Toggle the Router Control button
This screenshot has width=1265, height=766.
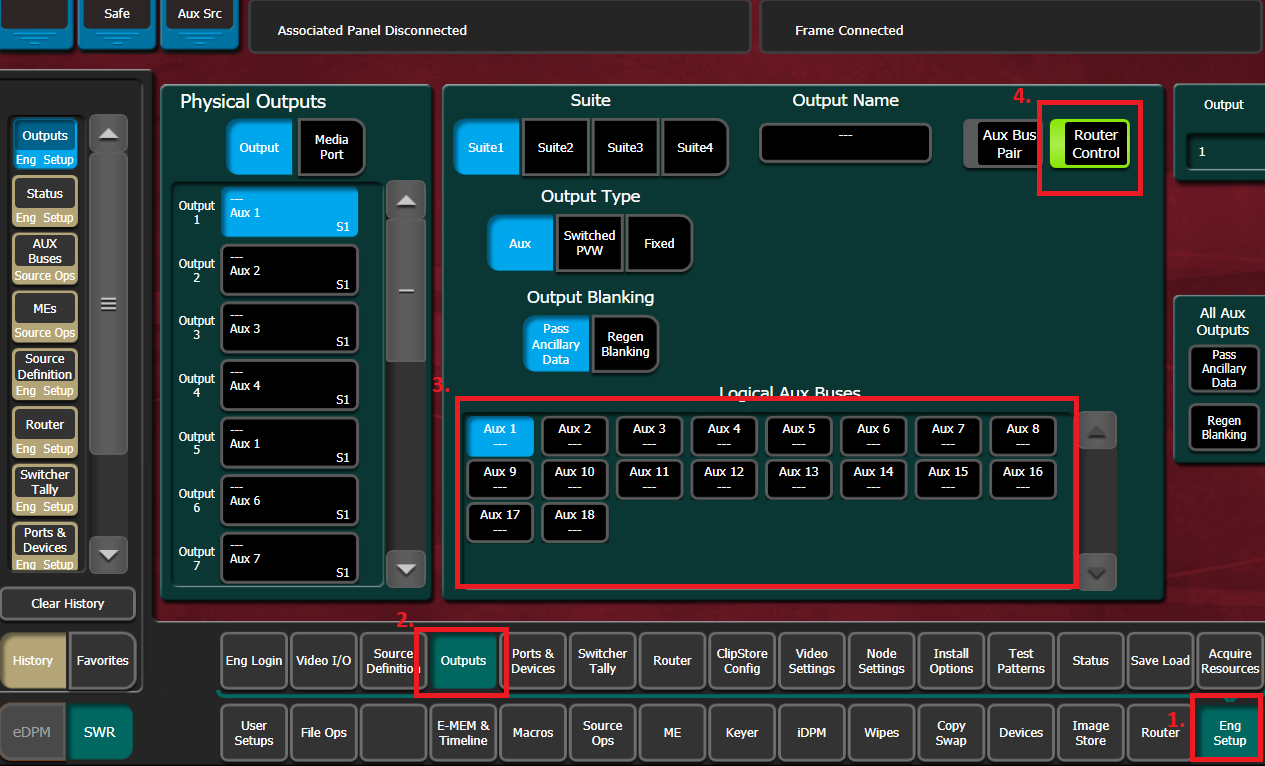coord(1089,146)
